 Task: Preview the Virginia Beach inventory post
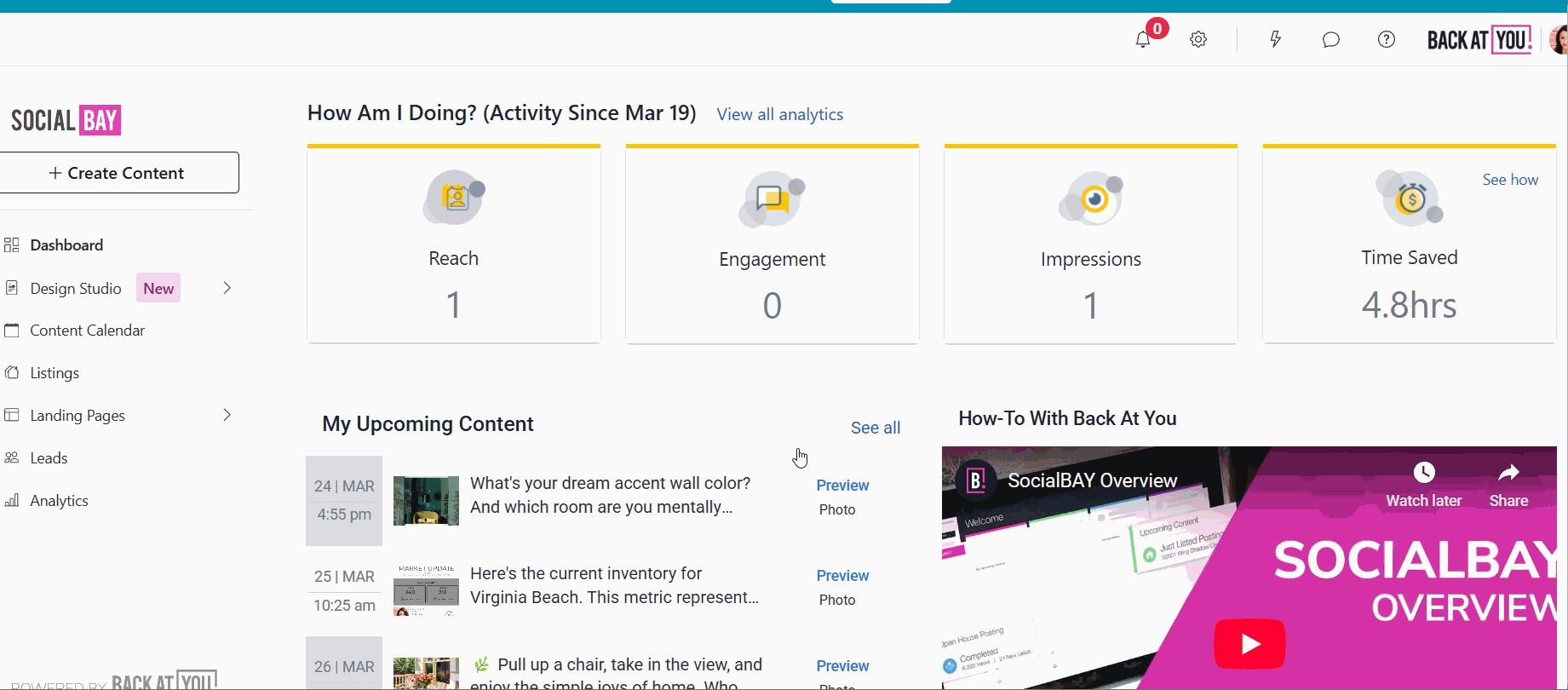point(842,576)
